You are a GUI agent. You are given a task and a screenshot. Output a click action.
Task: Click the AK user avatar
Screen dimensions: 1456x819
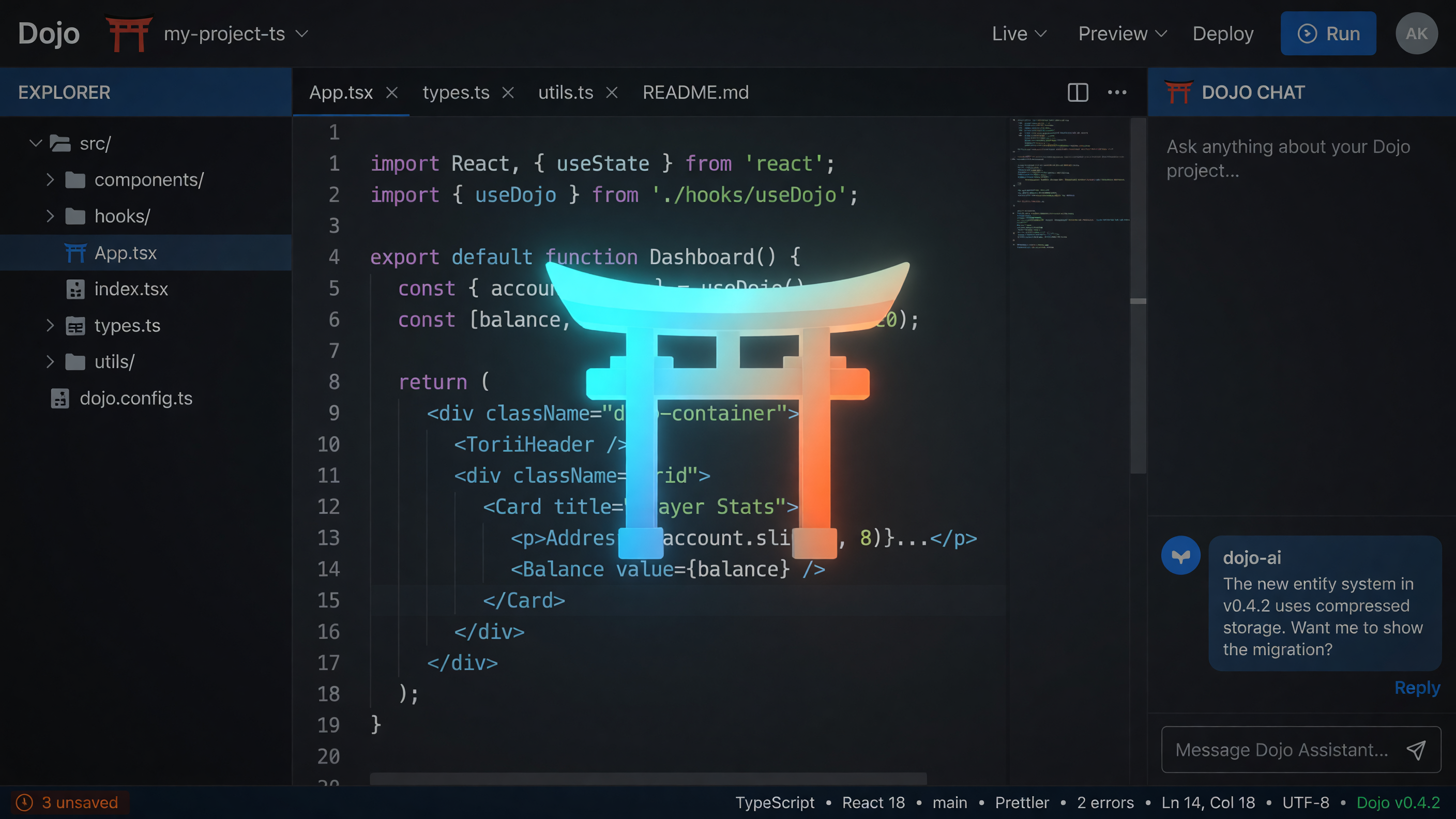pyautogui.click(x=1416, y=33)
